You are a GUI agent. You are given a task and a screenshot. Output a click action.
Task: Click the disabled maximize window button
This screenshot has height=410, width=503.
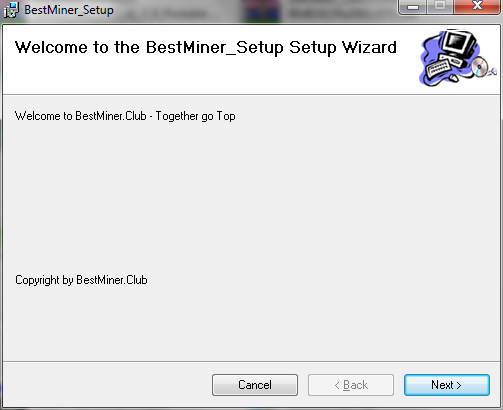click(440, 7)
